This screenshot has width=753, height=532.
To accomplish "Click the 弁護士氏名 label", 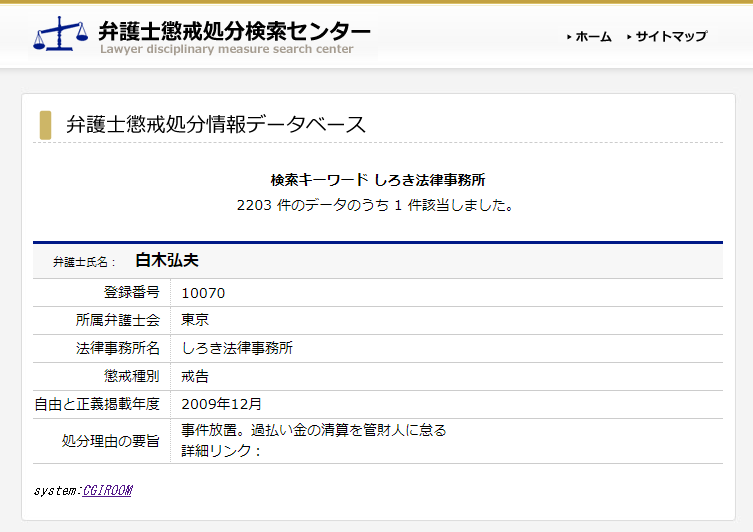I will coord(84,262).
